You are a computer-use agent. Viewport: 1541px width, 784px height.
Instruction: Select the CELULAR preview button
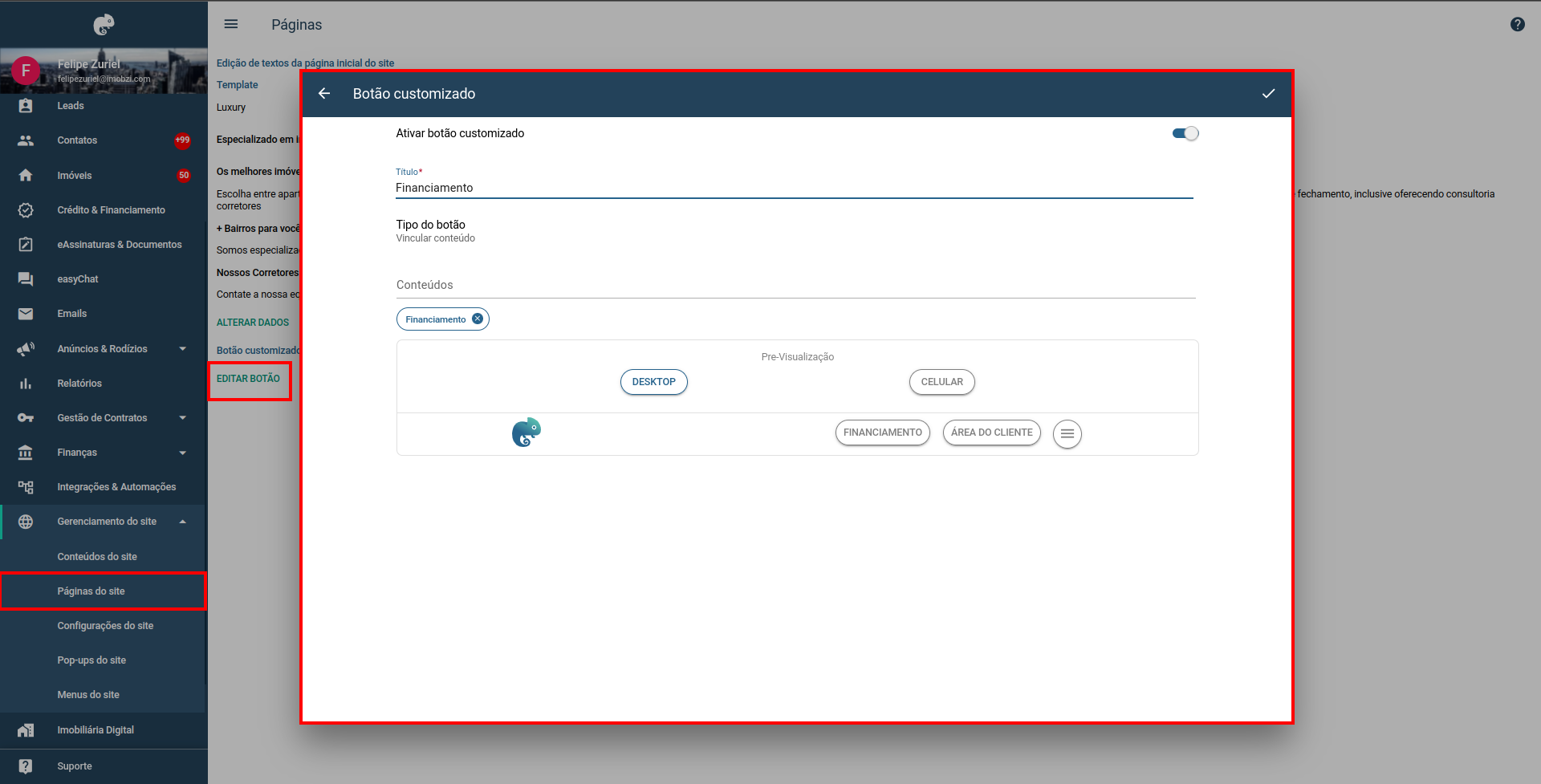tap(942, 382)
